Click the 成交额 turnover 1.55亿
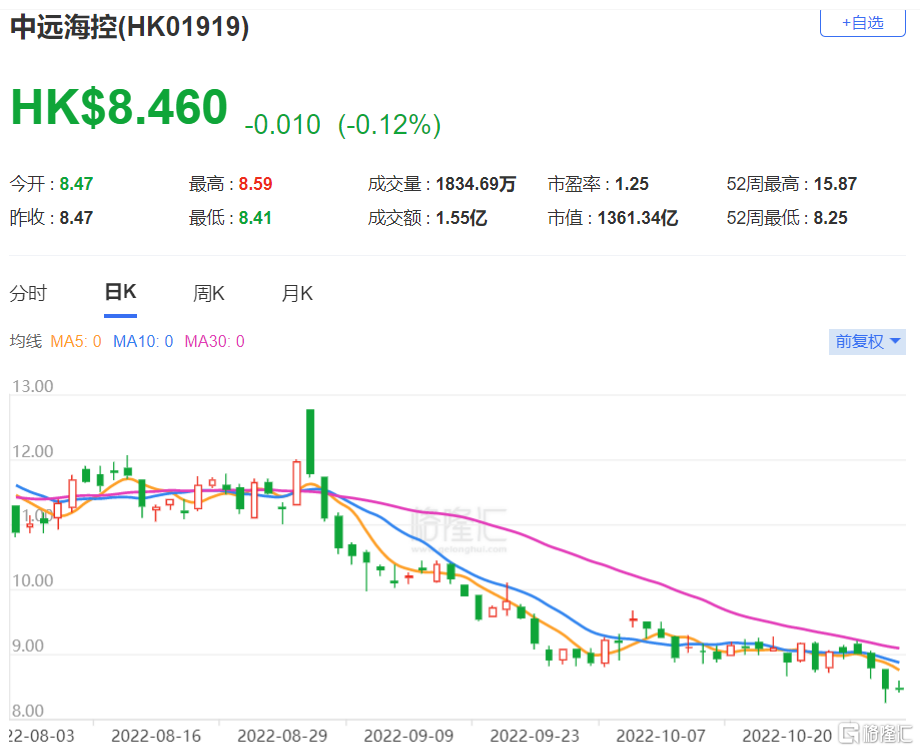 461,218
